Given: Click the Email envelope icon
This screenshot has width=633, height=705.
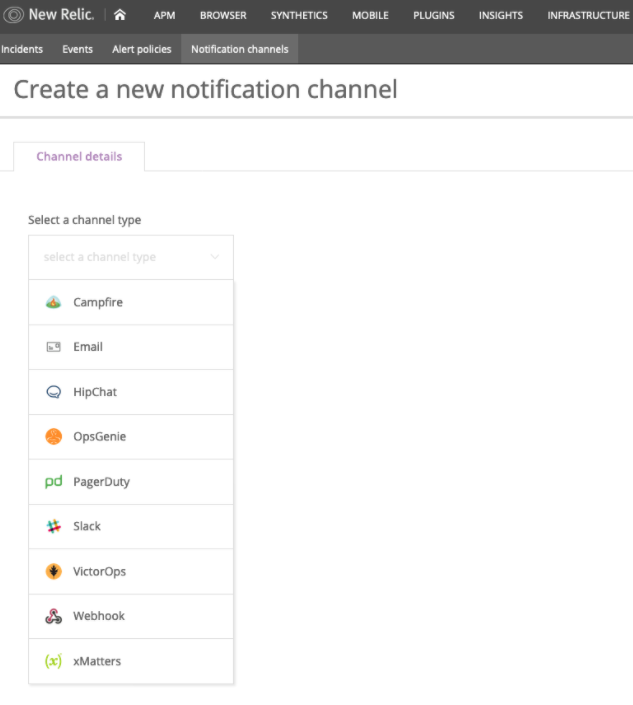Looking at the screenshot, I should click(54, 347).
